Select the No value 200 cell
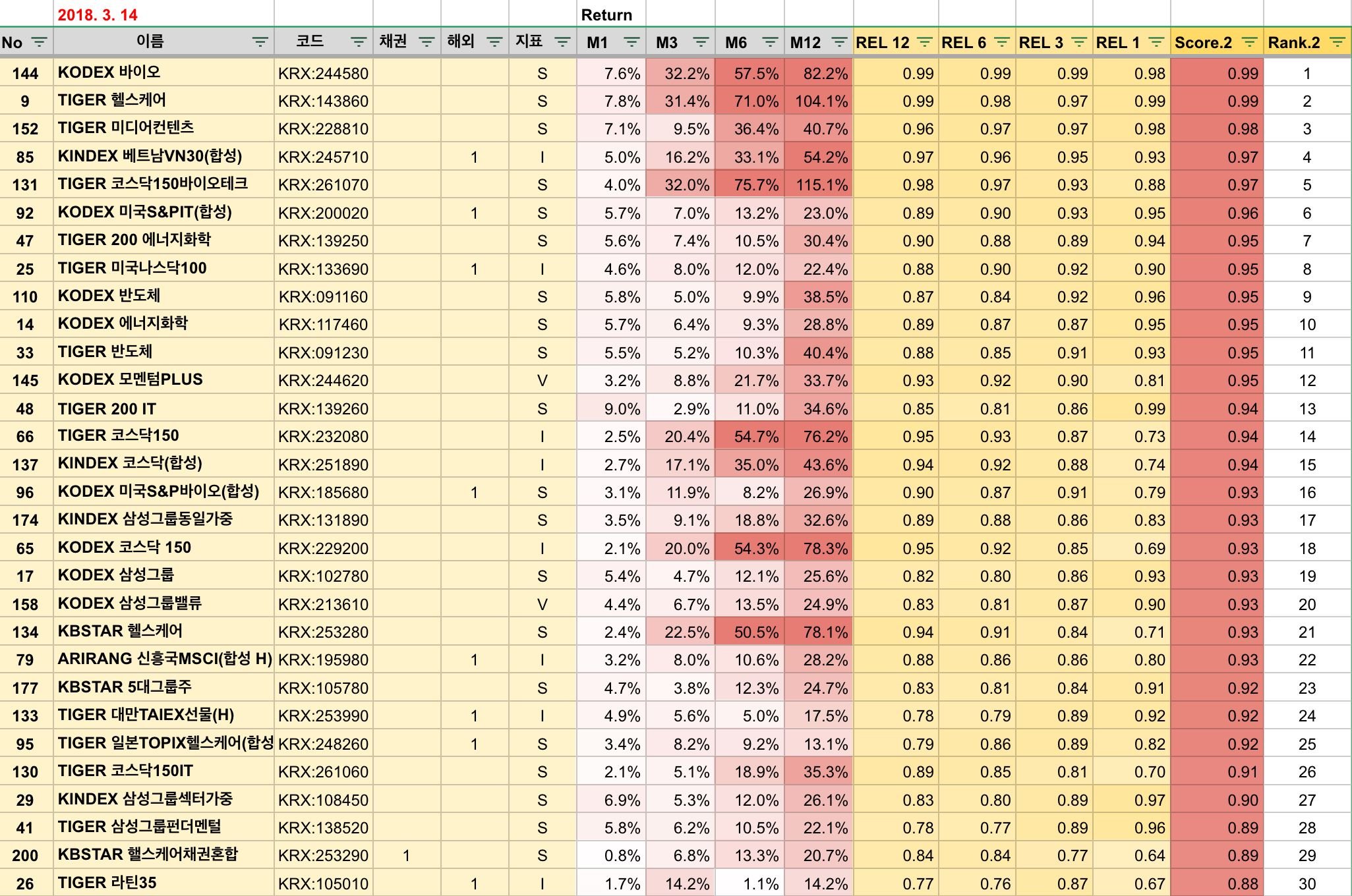Viewport: 1352px width, 896px height. 26,855
